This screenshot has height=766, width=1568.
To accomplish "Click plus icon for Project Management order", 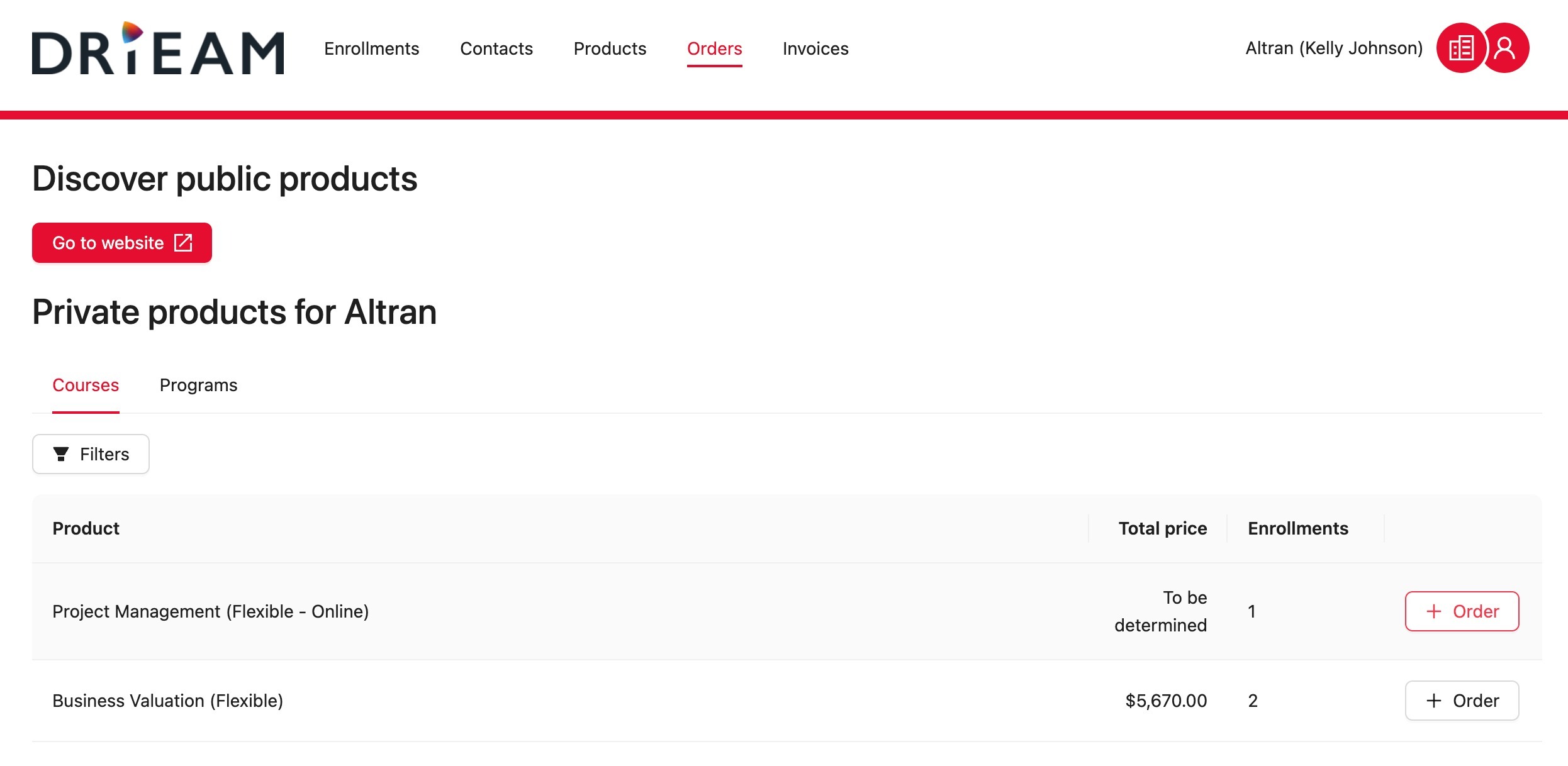I will click(x=1433, y=611).
